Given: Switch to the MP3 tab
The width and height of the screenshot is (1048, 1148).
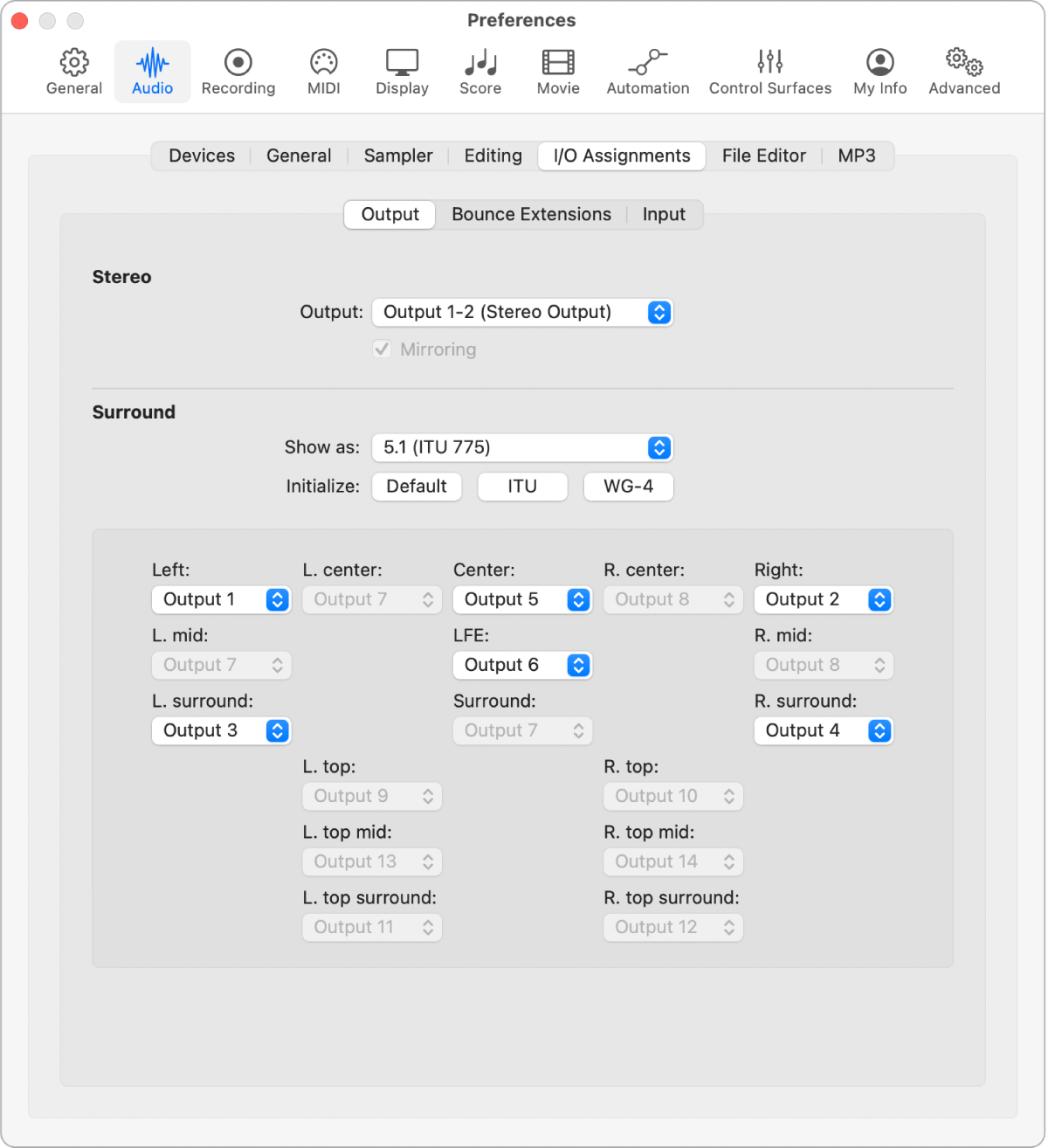Looking at the screenshot, I should [857, 156].
